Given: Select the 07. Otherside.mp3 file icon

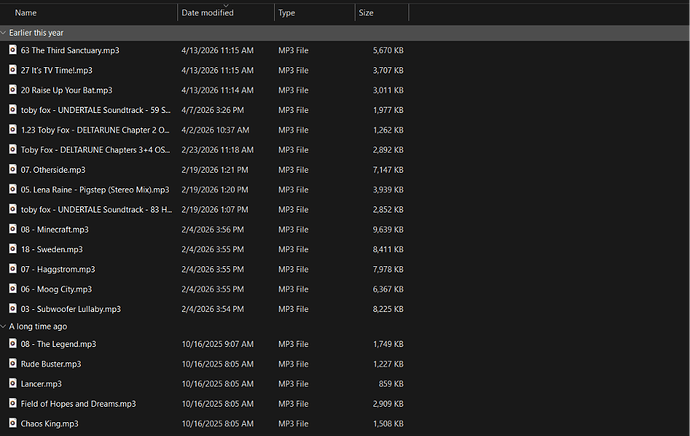Looking at the screenshot, I should (x=13, y=169).
